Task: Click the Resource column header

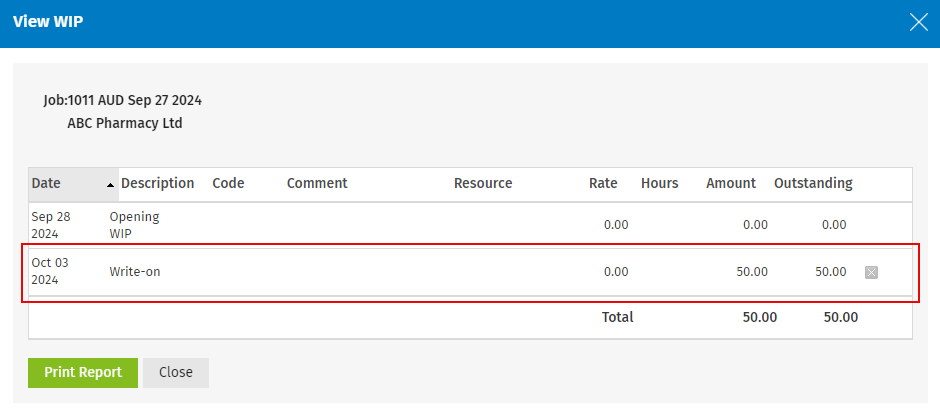Action: (x=483, y=183)
